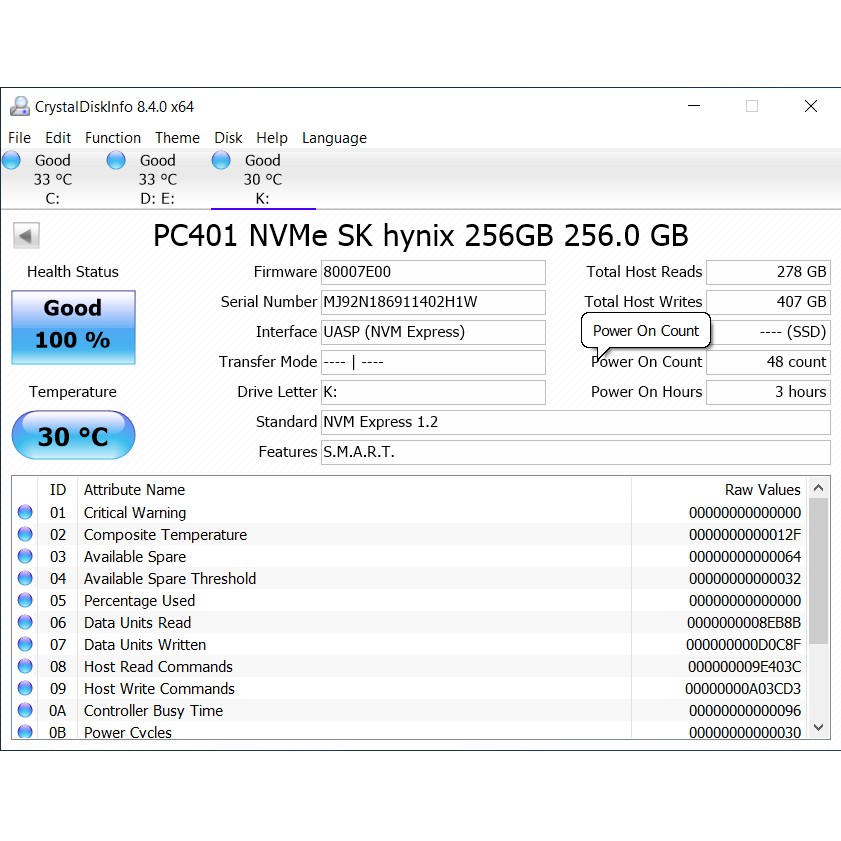Click the blue status dot beside Critical Warning
Viewport: 841px width, 841px height.
click(24, 512)
